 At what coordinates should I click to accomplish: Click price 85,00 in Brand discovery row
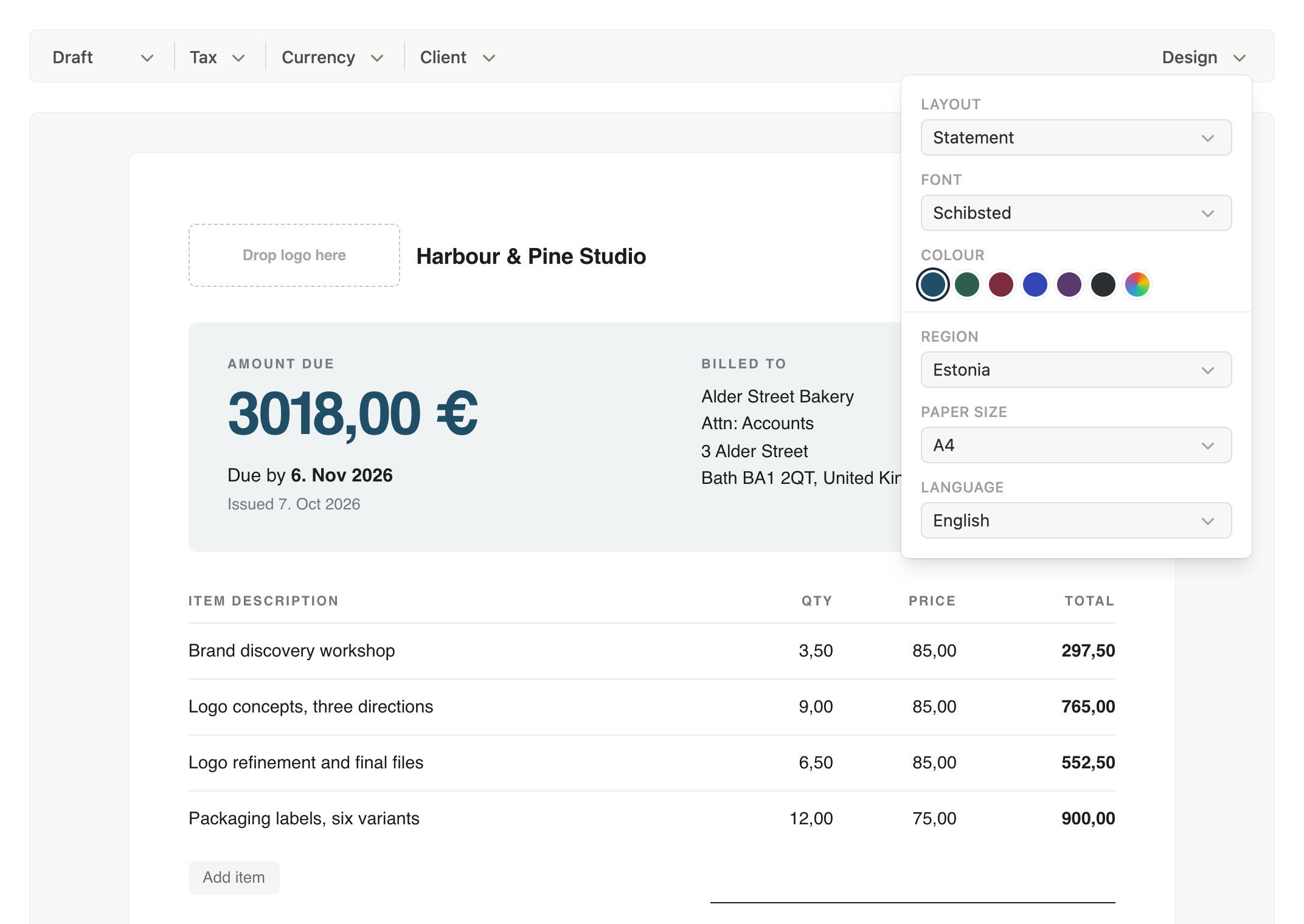934,650
